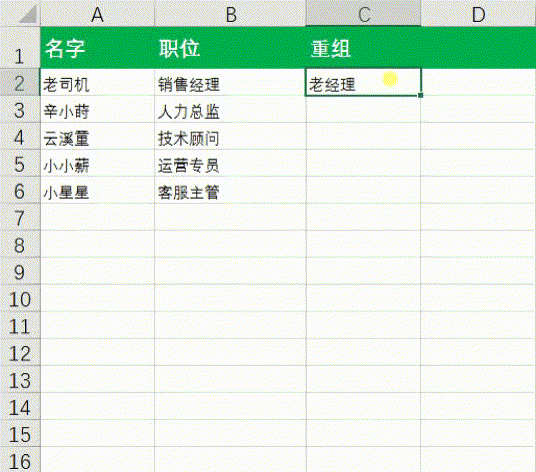
Task: Select column A header
Action: tap(97, 13)
